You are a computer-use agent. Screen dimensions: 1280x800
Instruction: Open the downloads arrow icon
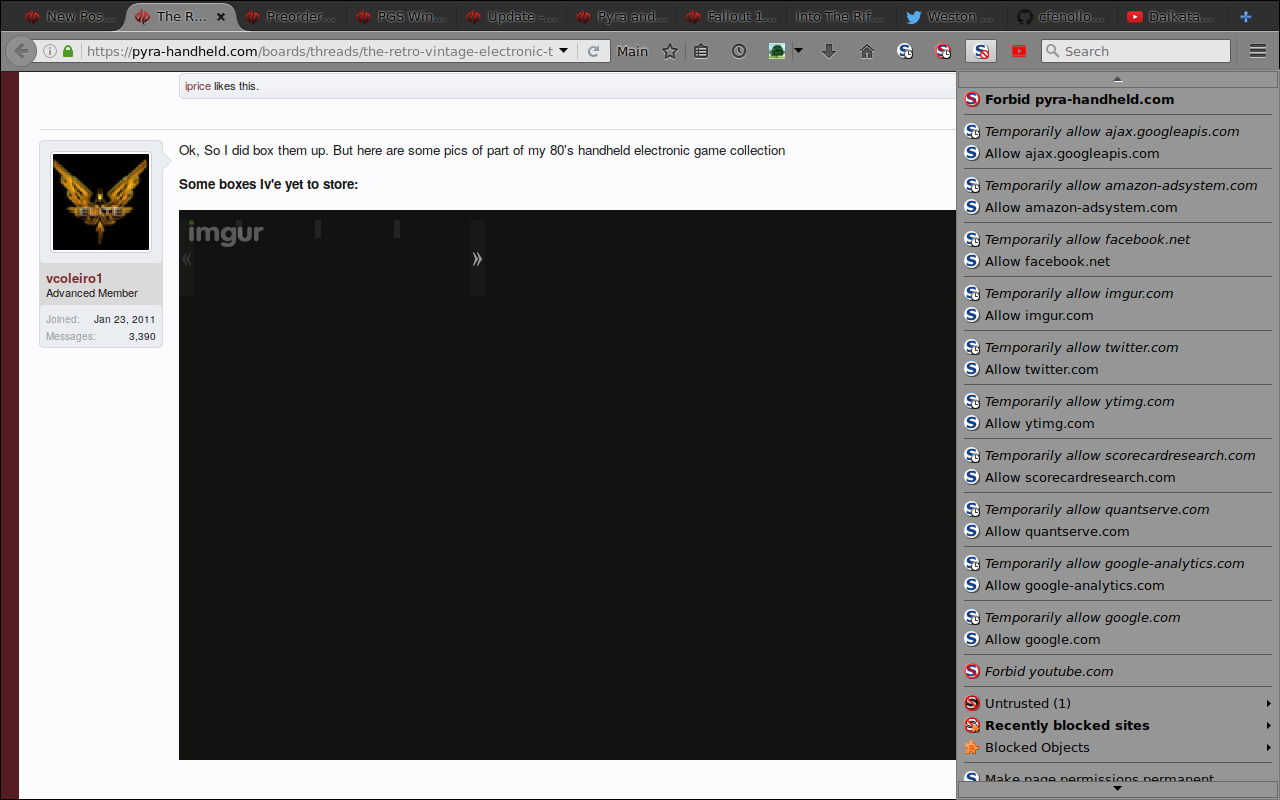point(828,51)
